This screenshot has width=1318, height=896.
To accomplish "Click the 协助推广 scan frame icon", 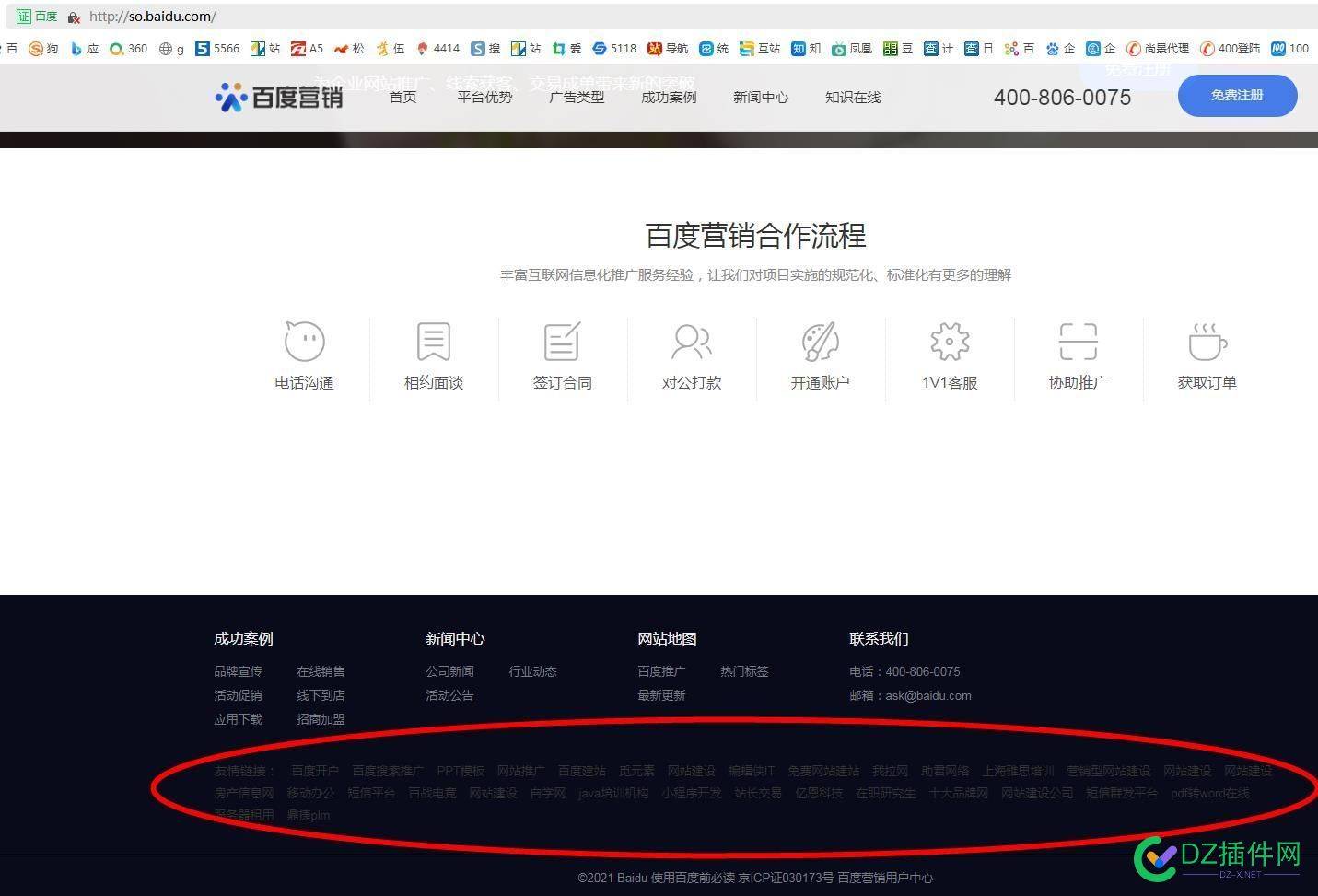I will click(x=1078, y=341).
